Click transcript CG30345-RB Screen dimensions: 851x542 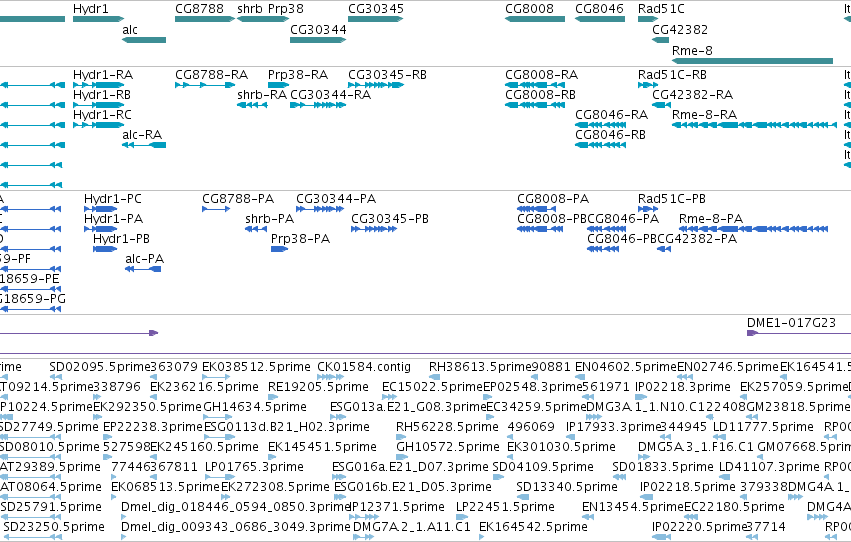387,74
